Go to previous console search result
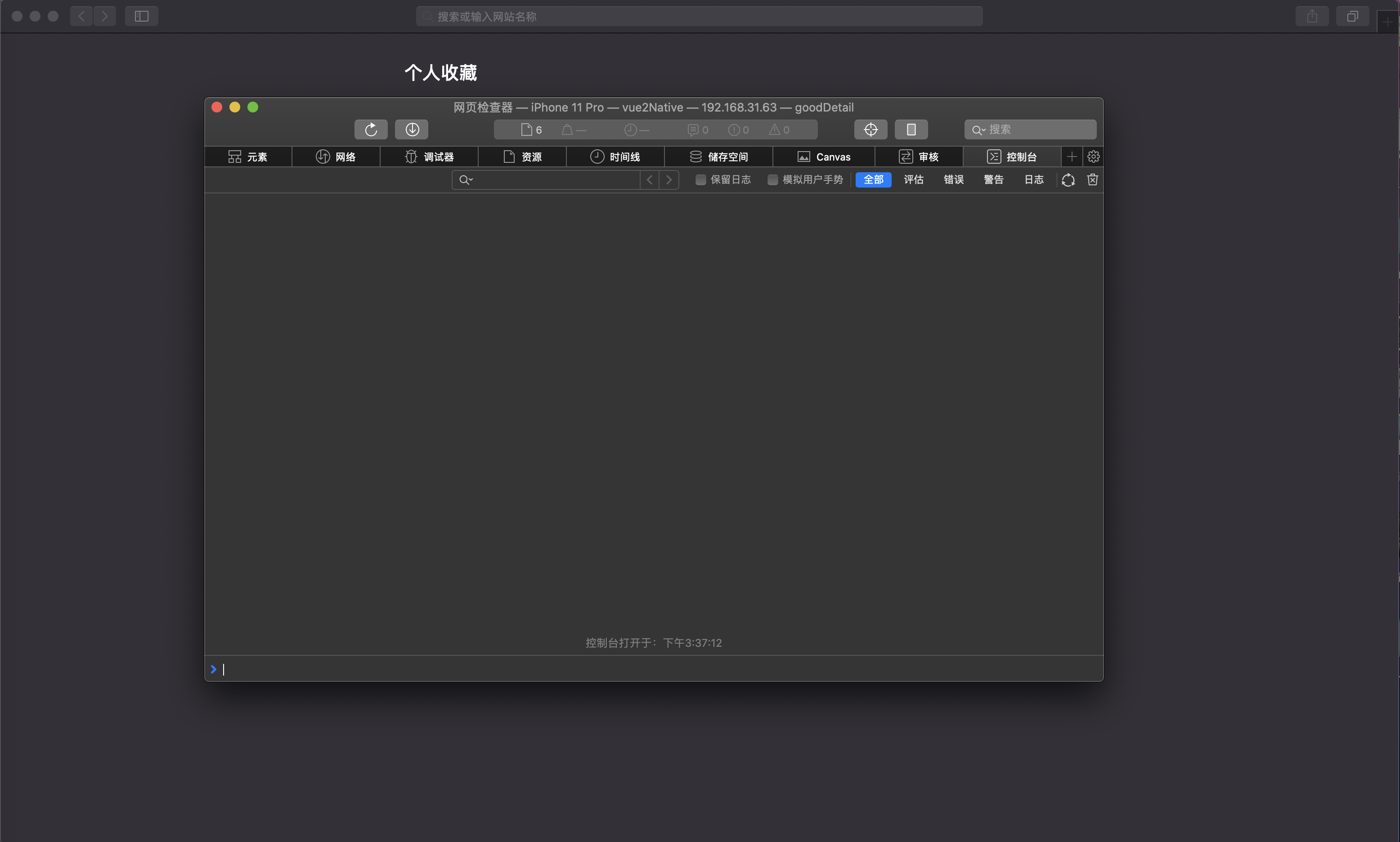This screenshot has height=842, width=1400. point(649,180)
